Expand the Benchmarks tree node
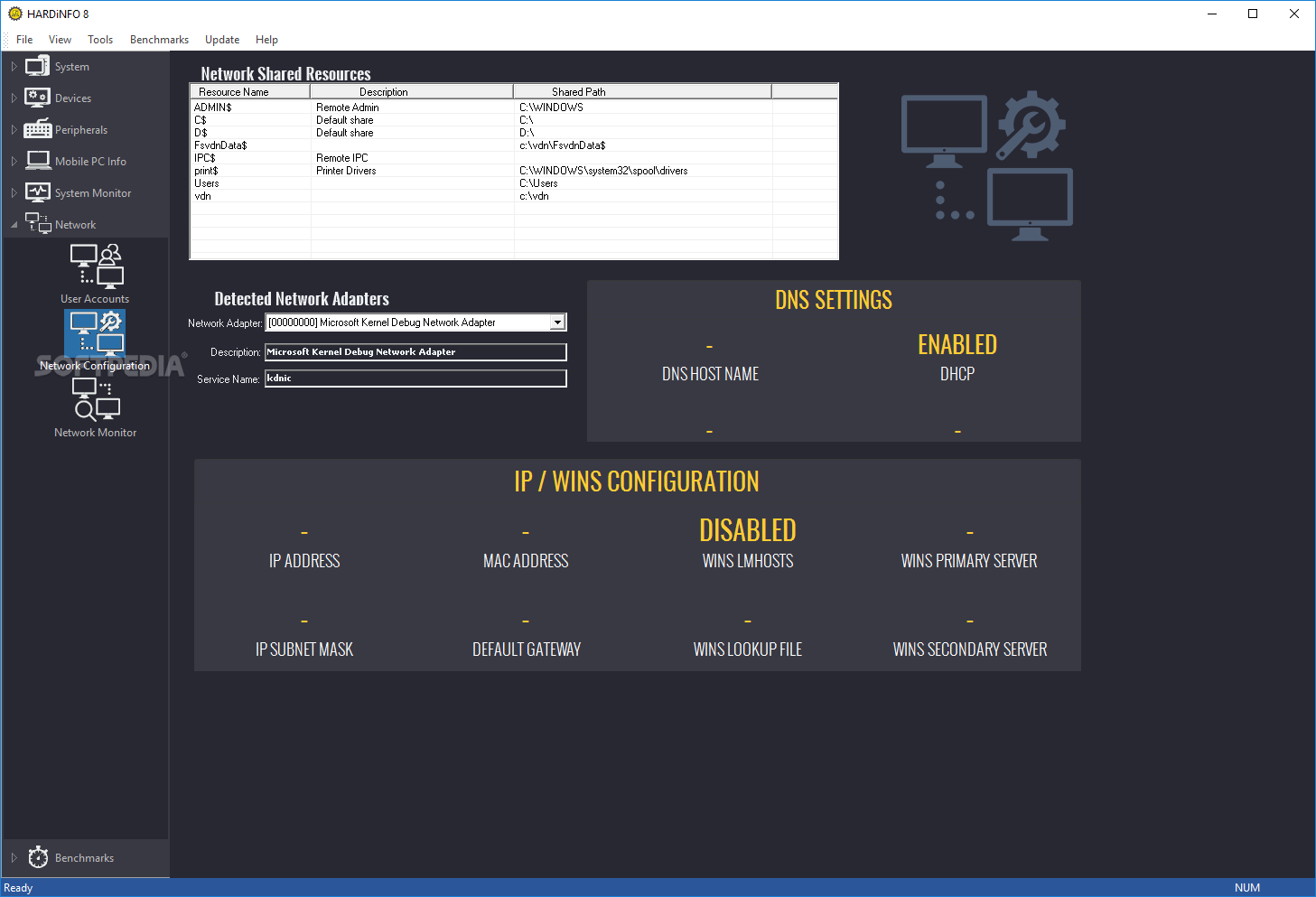This screenshot has height=897, width=1316. (14, 858)
